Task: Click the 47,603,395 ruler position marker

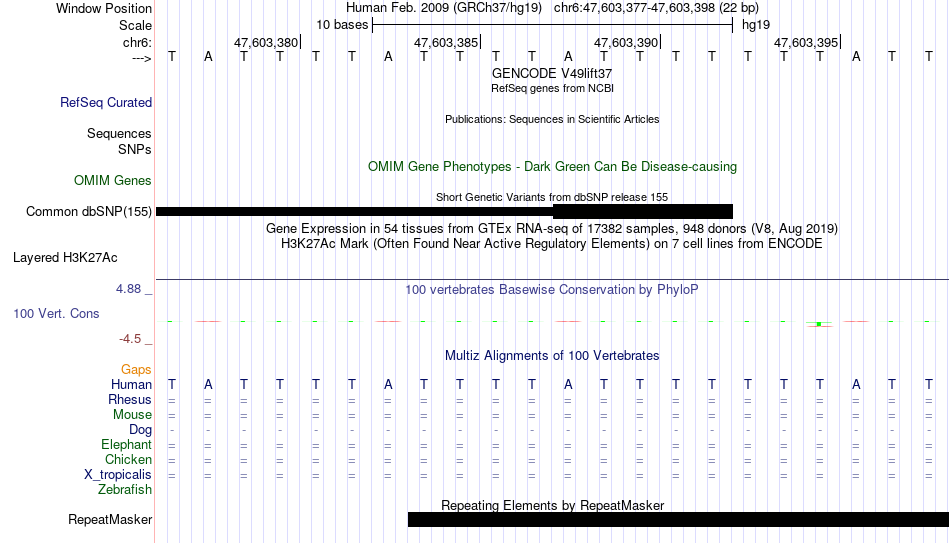Action: [x=806, y=42]
